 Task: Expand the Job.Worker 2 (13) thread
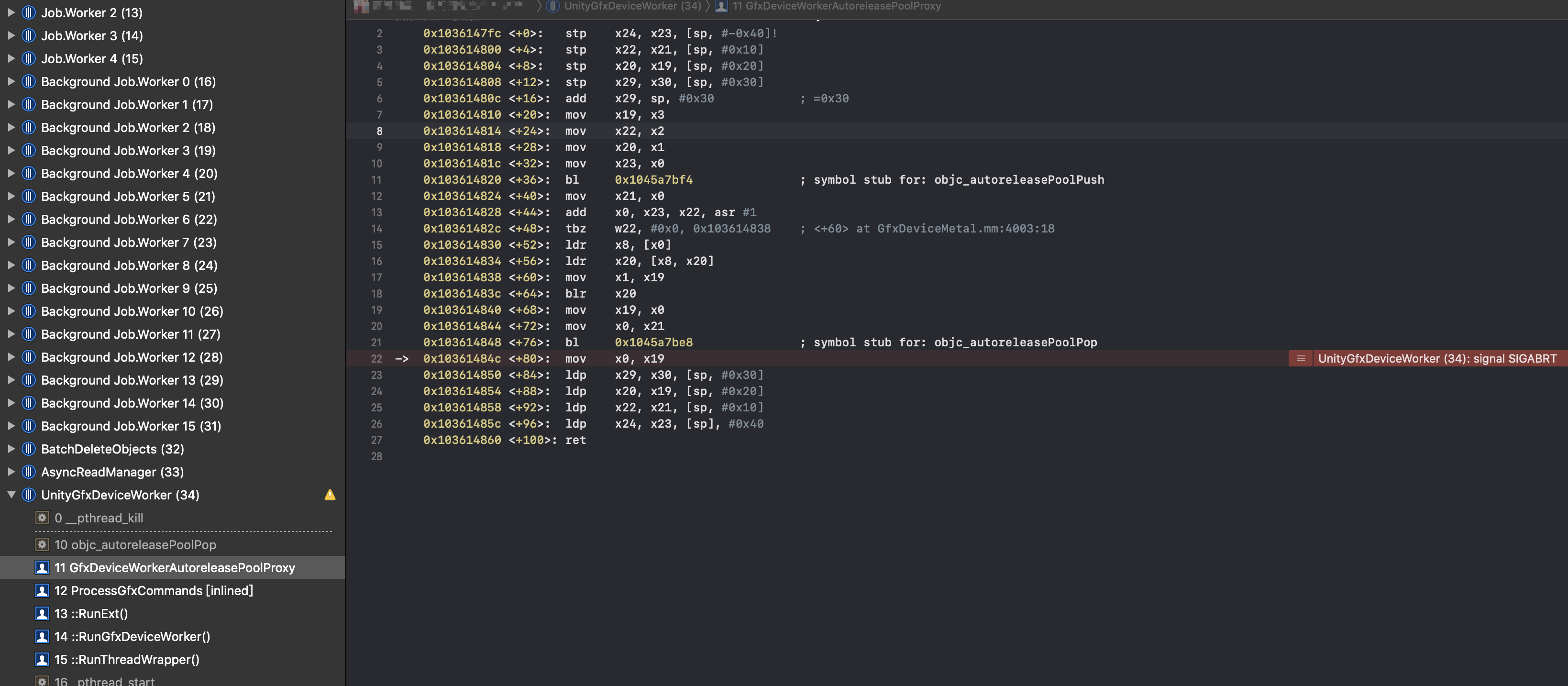(11, 13)
